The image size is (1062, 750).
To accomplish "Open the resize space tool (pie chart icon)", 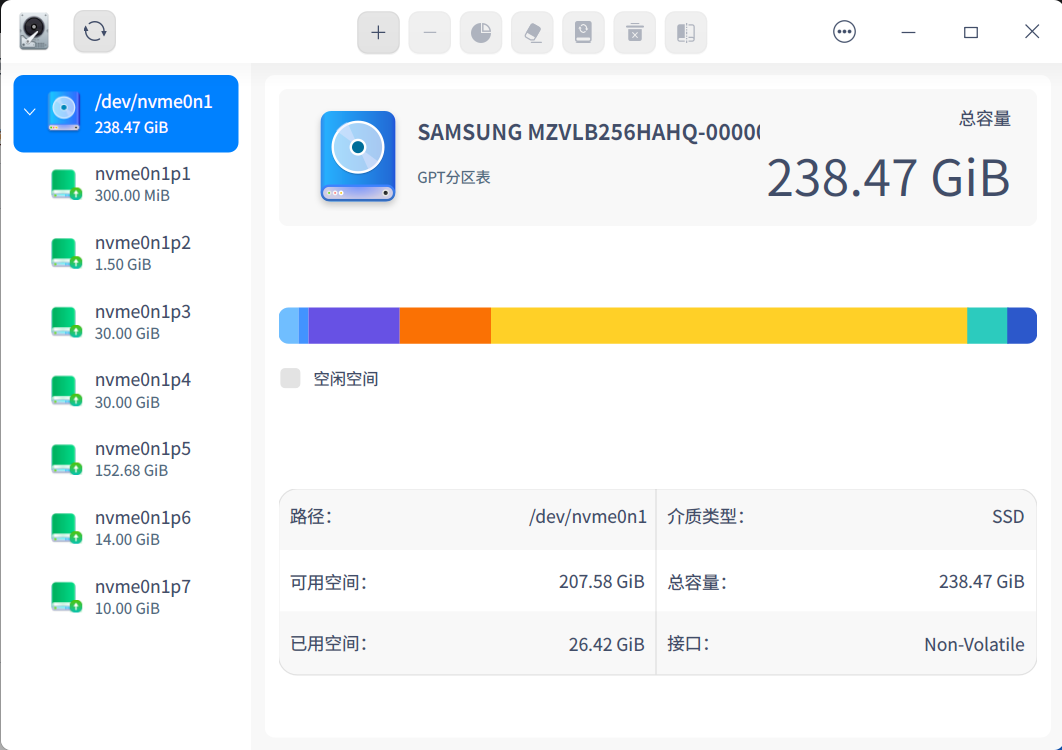I will tap(481, 32).
